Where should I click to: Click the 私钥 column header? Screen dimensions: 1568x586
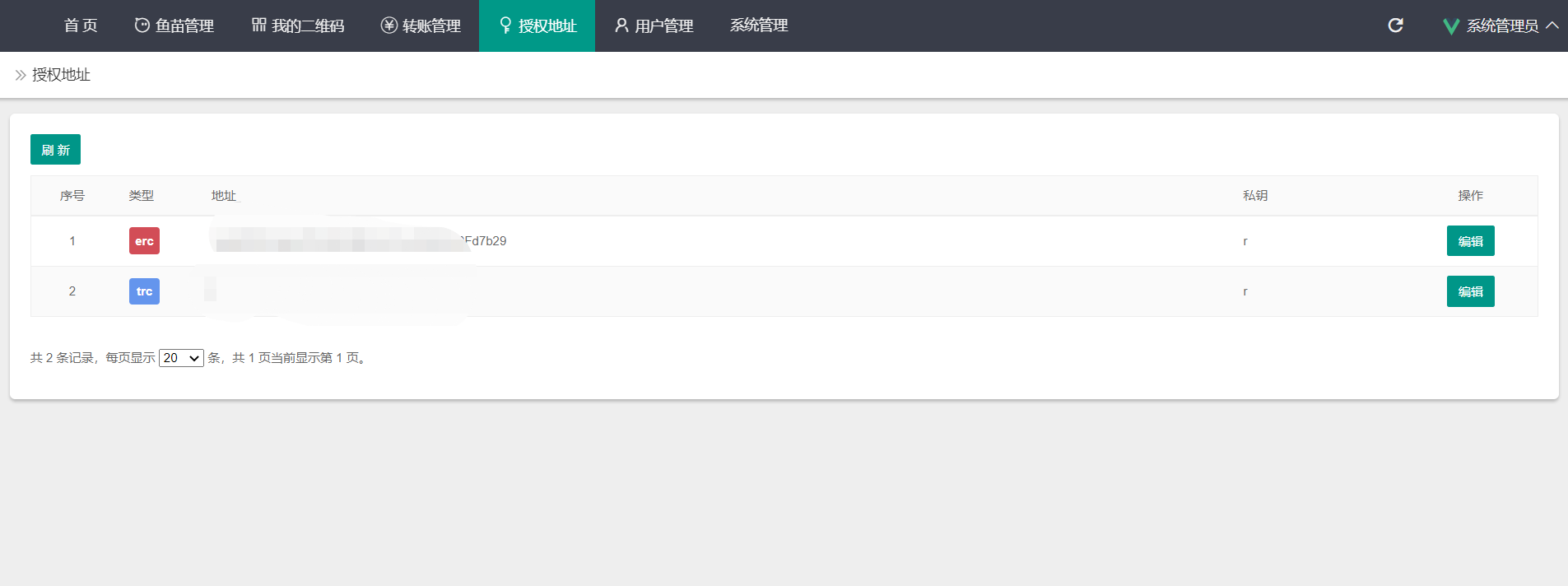pyautogui.click(x=1254, y=196)
